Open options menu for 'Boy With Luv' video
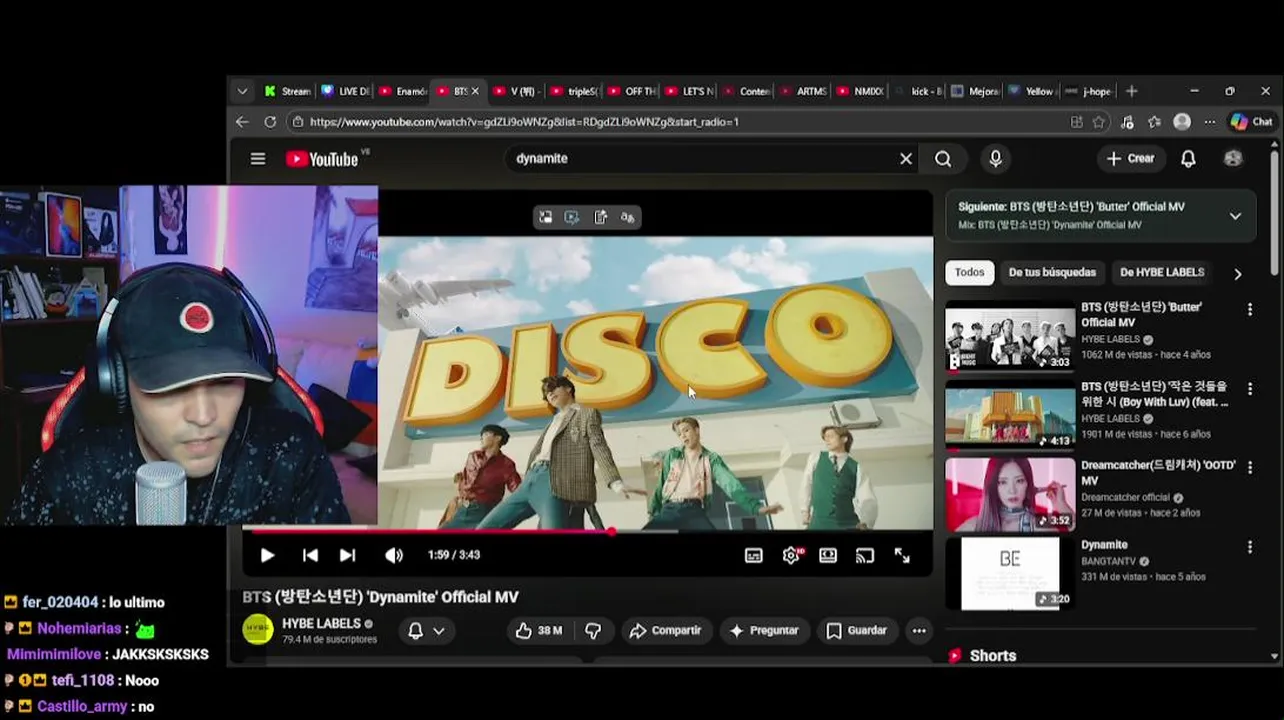This screenshot has width=1284, height=720. [1249, 389]
